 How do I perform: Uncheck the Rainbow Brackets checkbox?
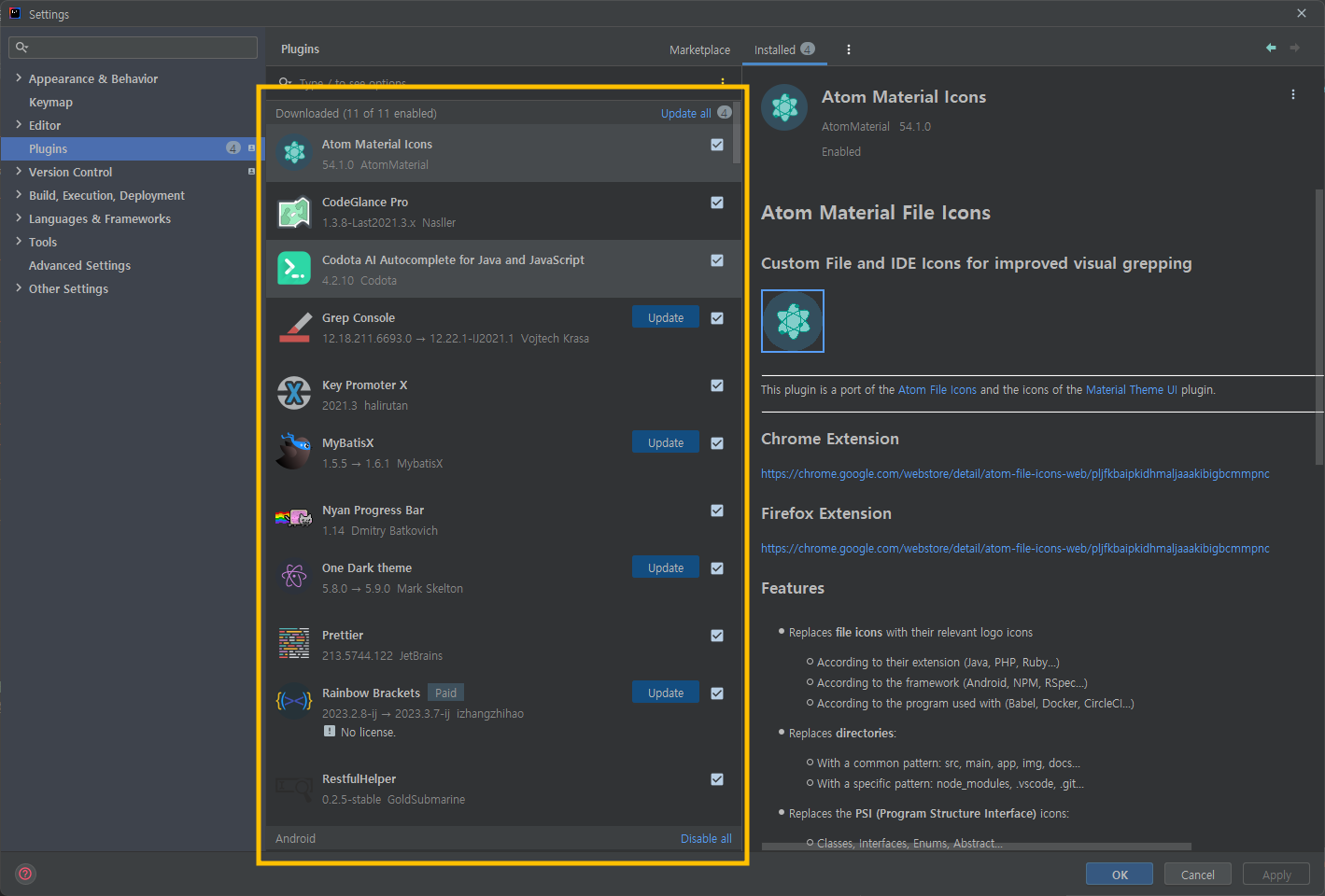[717, 693]
